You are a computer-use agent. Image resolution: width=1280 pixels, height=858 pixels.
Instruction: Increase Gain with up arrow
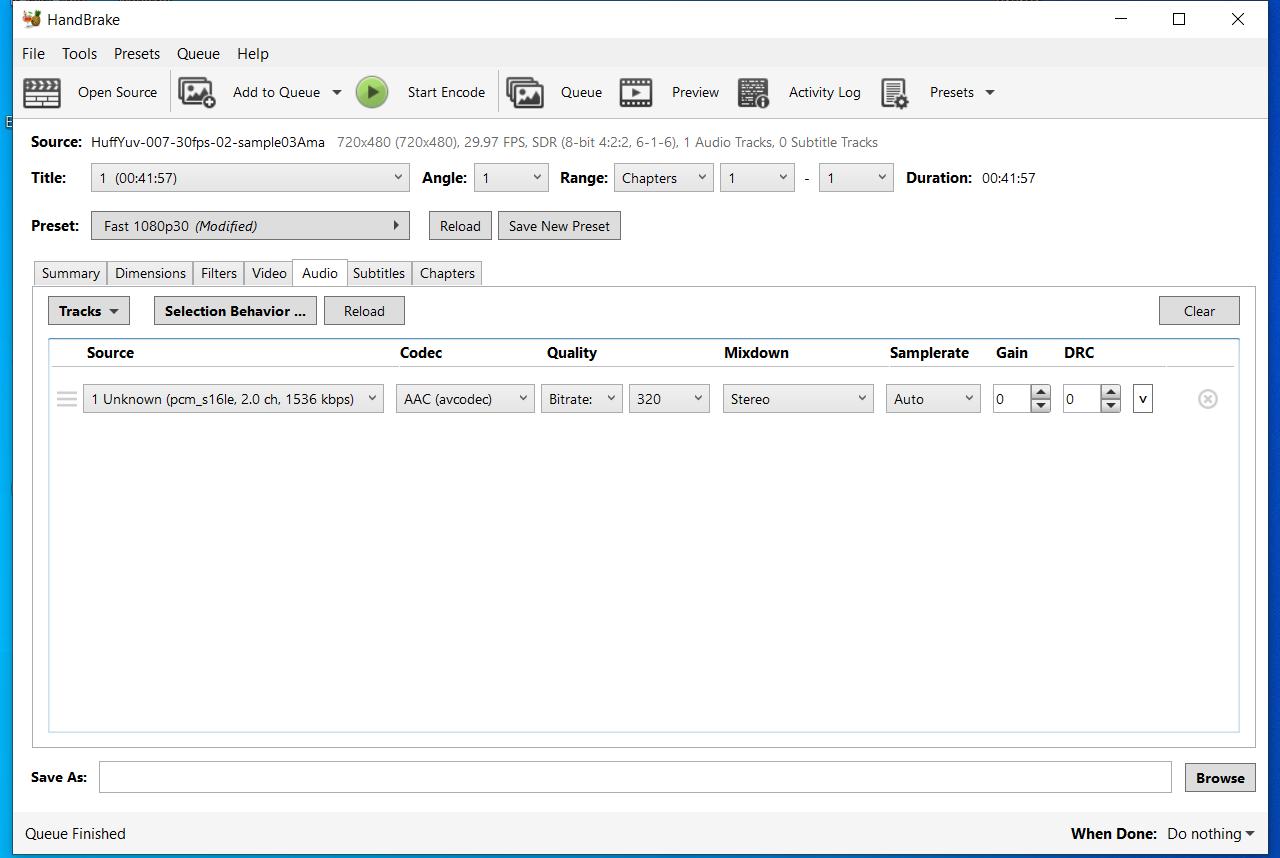pyautogui.click(x=1040, y=392)
